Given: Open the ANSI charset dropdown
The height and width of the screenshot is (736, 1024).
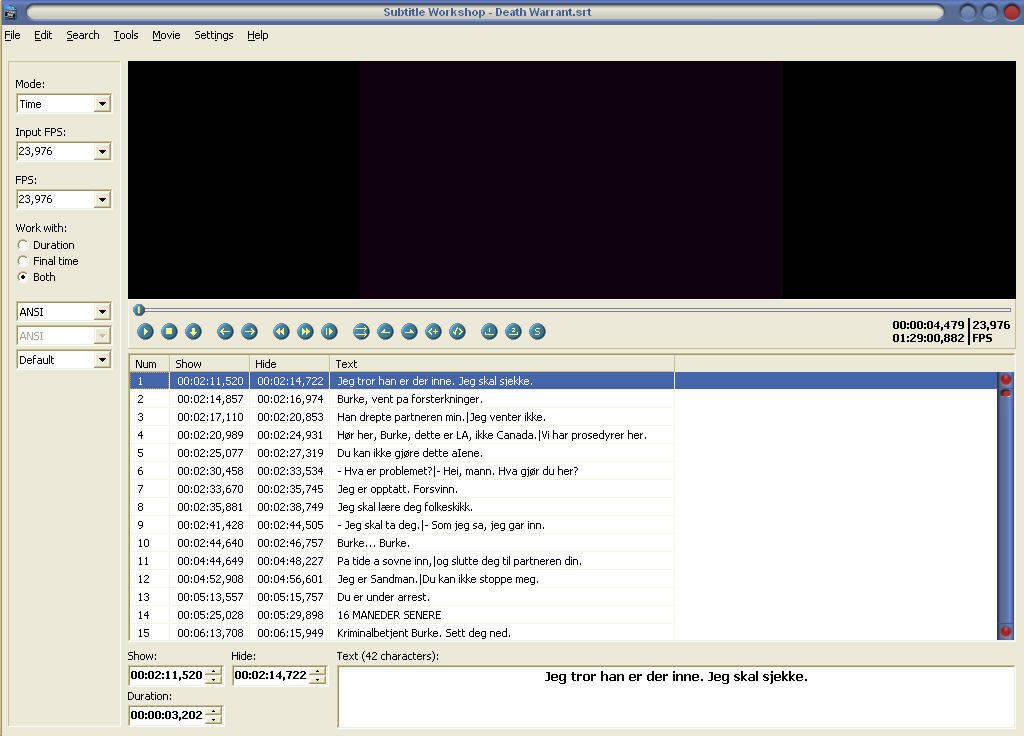Looking at the screenshot, I should click(x=102, y=312).
